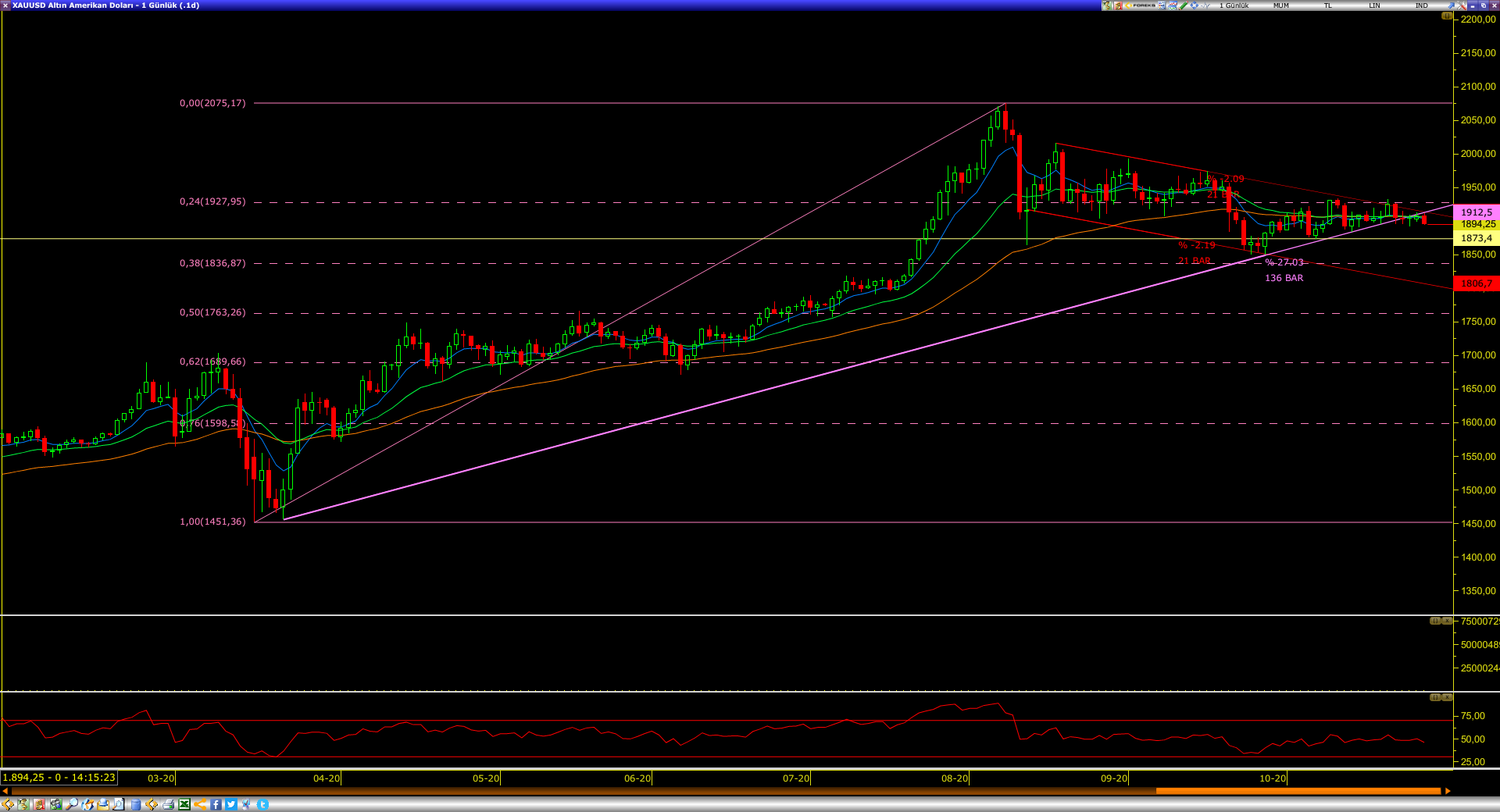Select the green pencil drawing tool
1500x812 pixels.
point(1184,5)
